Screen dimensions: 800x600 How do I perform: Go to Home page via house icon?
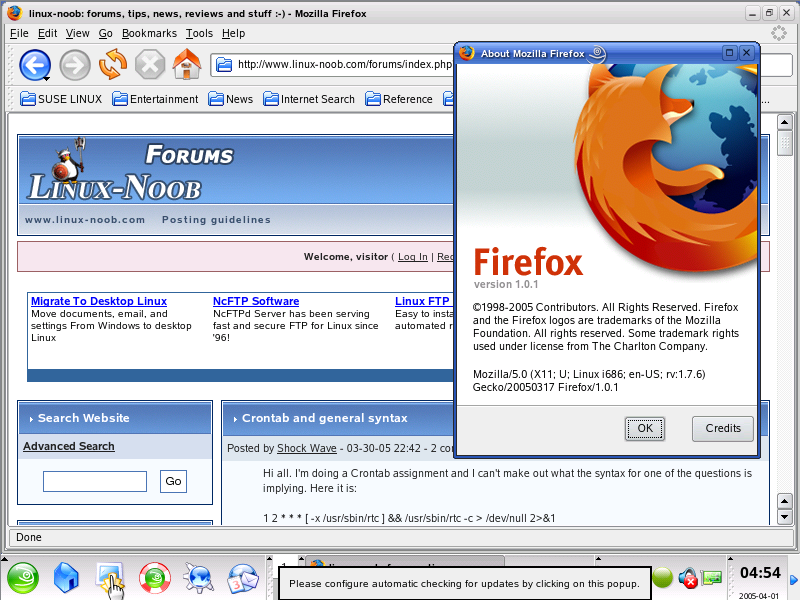[187, 64]
